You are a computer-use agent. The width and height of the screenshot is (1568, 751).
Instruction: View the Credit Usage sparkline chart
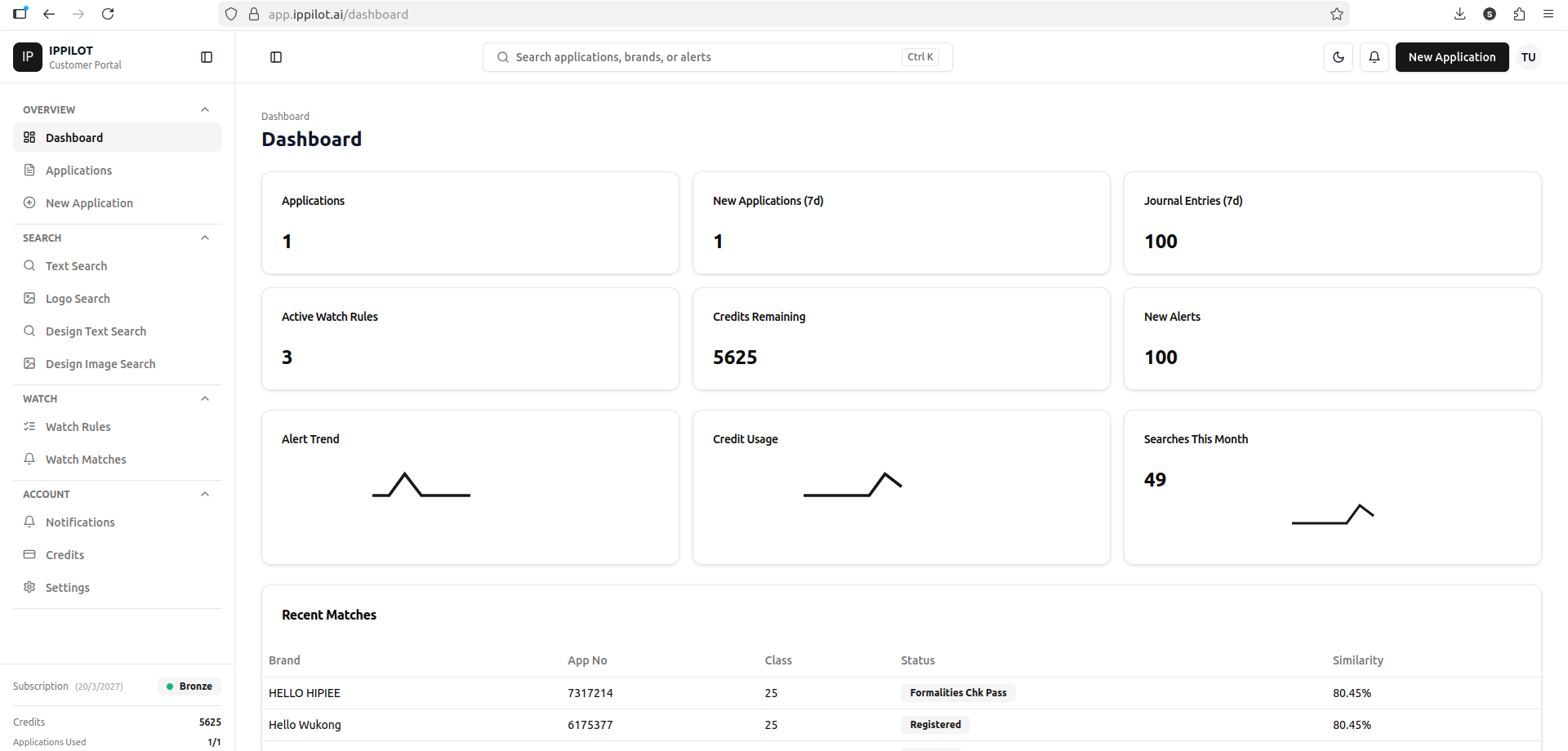852,485
